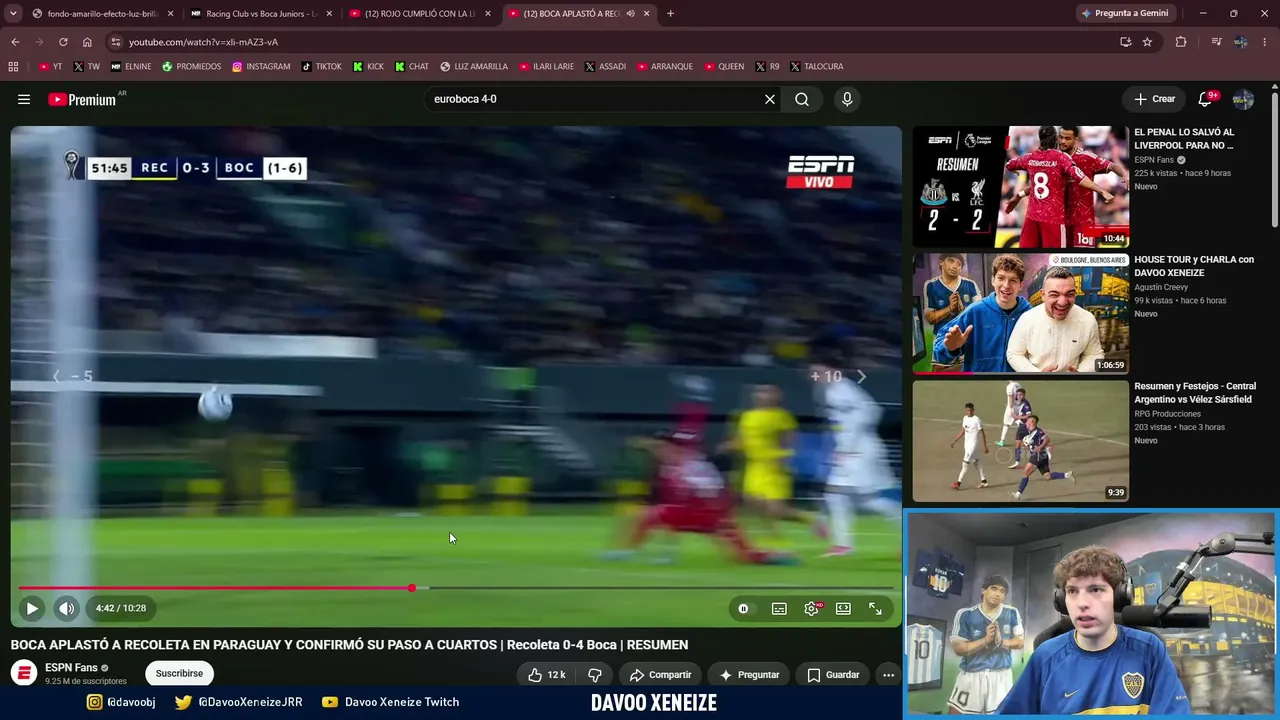Screen dimensions: 1280x720
Task: Open the Crear menu
Action: [x=1155, y=99]
